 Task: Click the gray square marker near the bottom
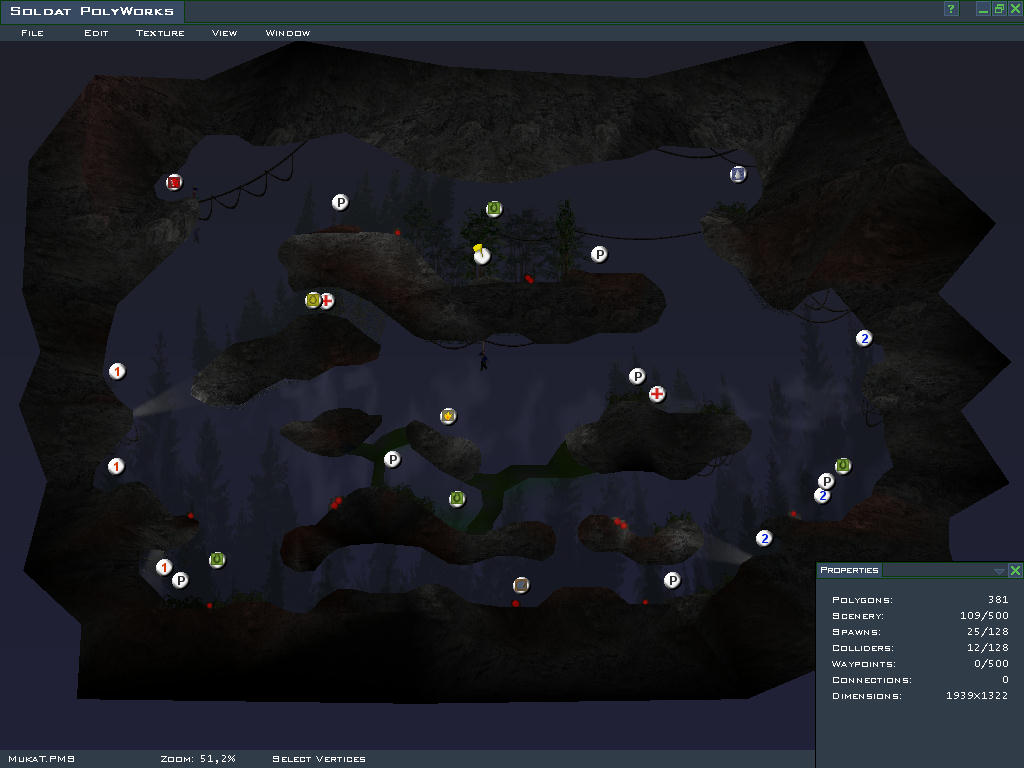tap(521, 585)
